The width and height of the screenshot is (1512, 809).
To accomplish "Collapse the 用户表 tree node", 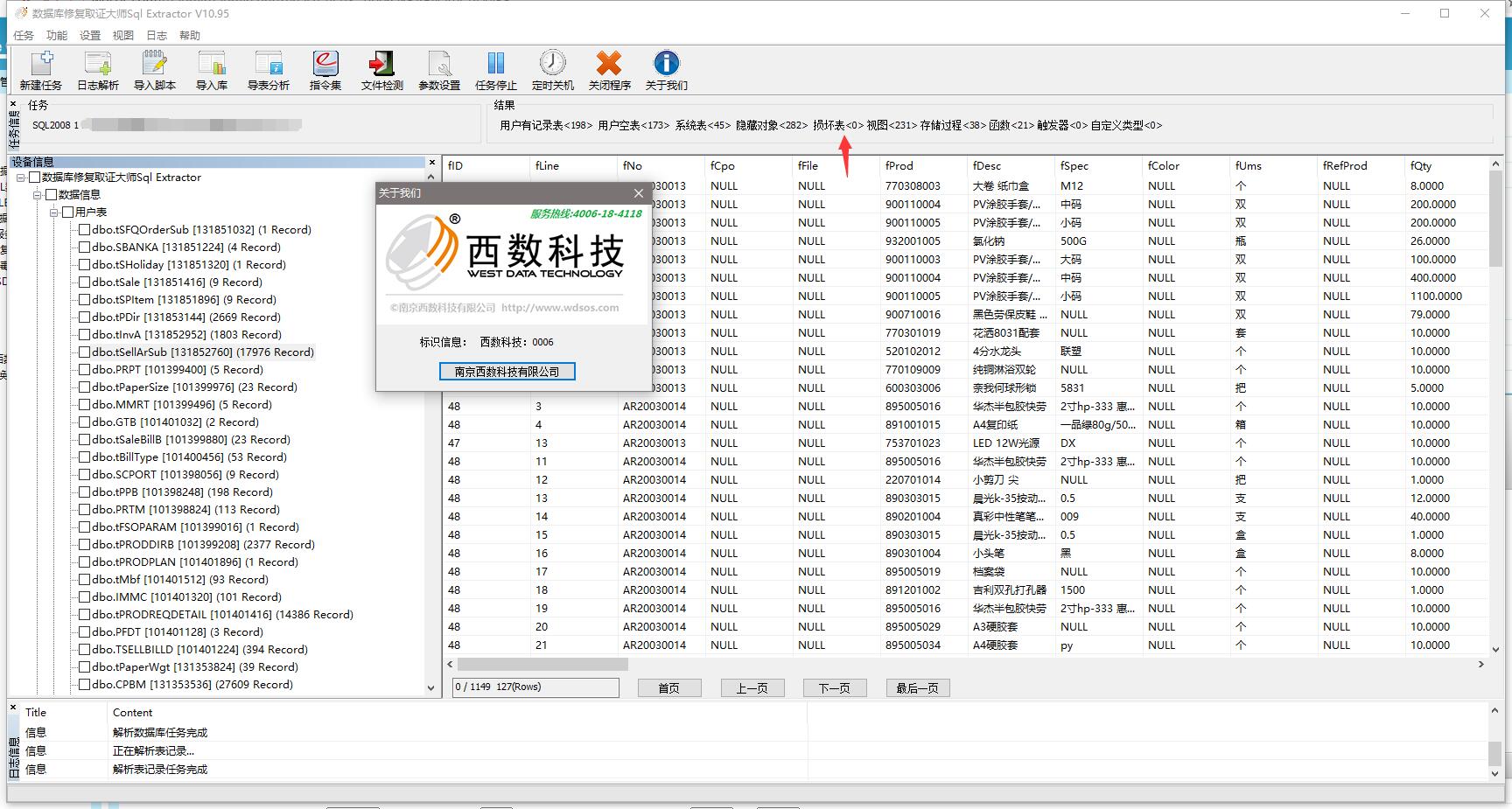I will click(x=54, y=212).
